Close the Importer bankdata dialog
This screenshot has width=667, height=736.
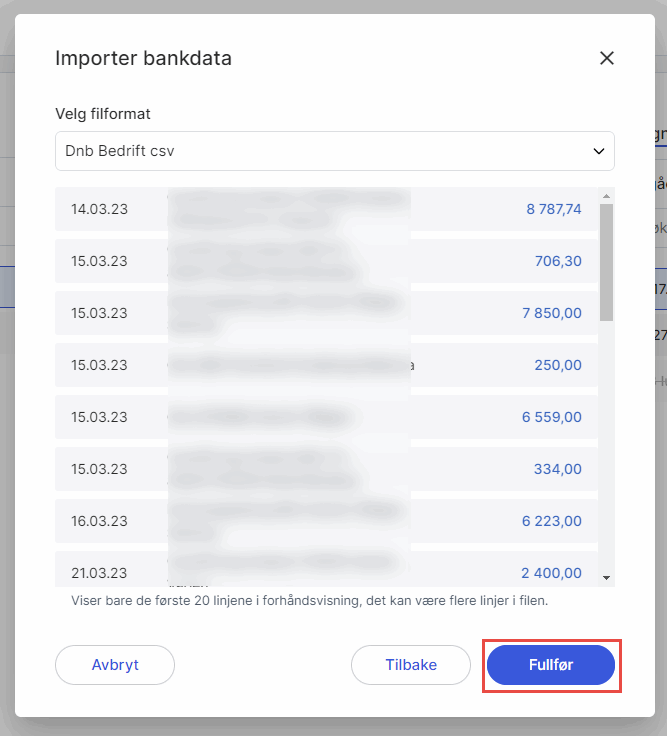pos(606,58)
